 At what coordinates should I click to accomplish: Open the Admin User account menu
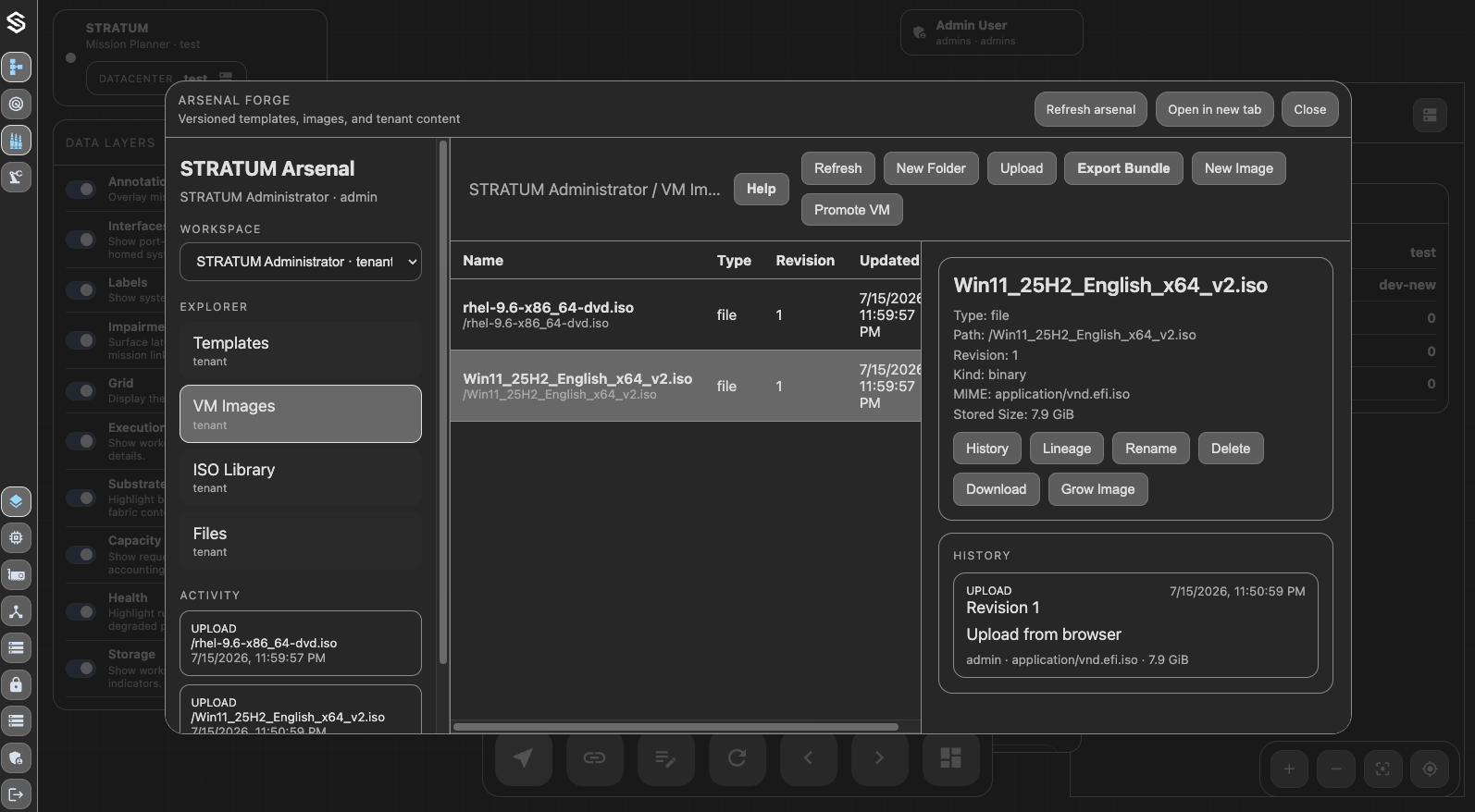coord(991,32)
